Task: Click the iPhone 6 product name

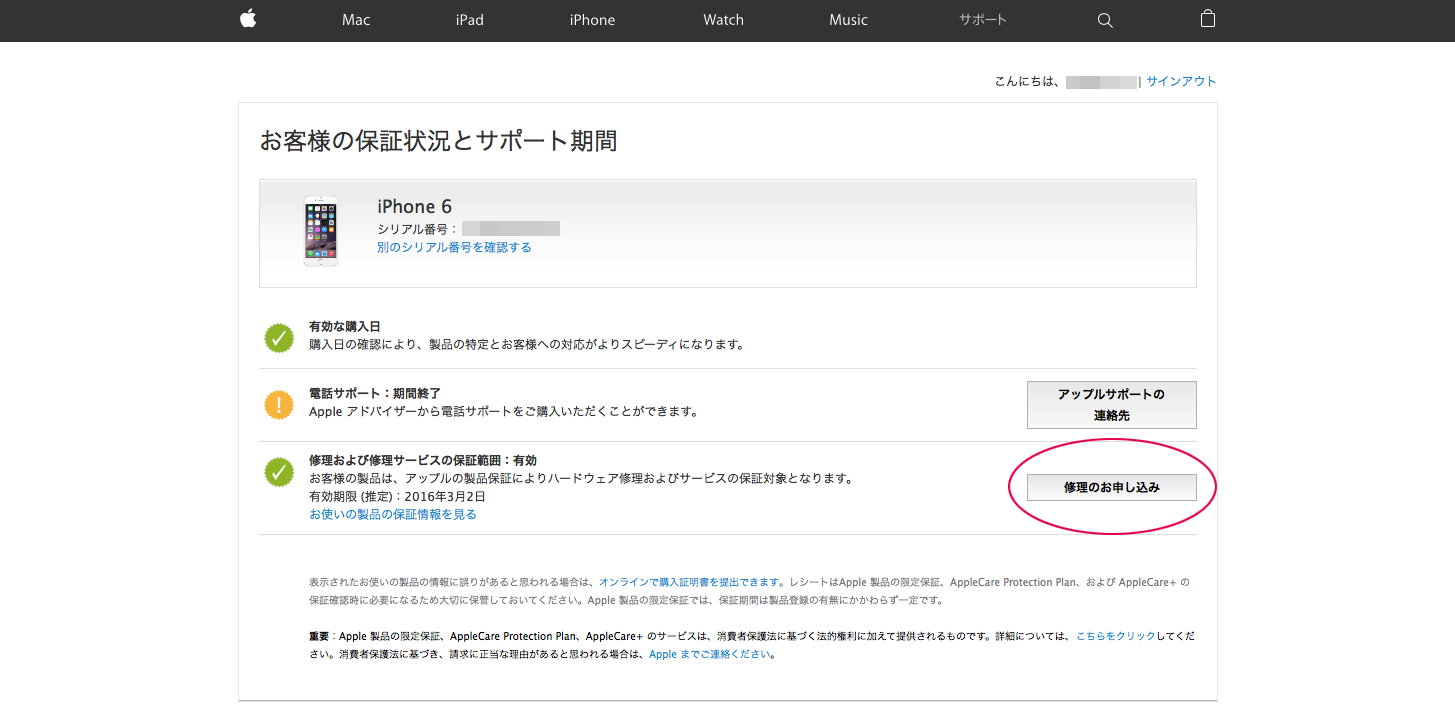Action: coord(414,206)
